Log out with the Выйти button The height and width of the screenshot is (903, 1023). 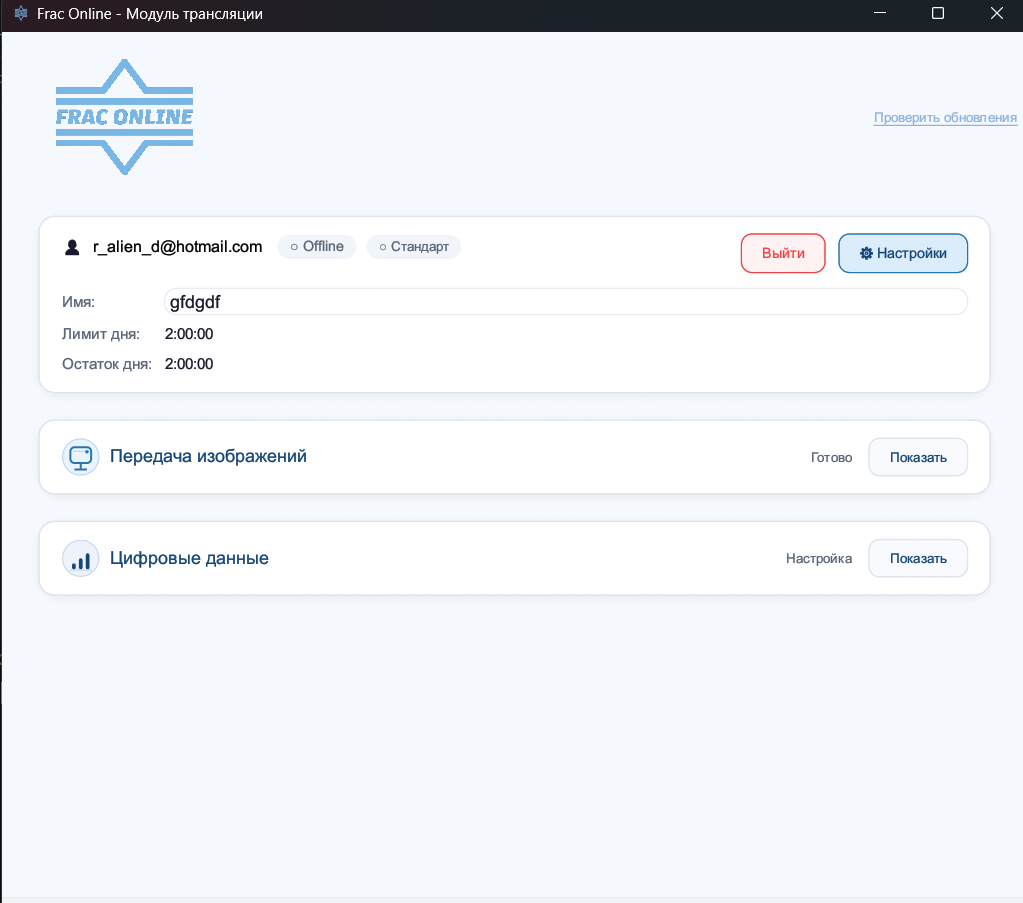[783, 253]
